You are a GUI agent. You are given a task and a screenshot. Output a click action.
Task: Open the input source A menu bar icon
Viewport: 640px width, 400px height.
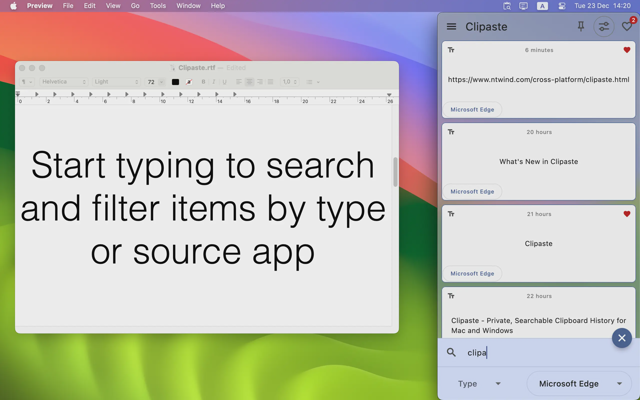point(542,6)
